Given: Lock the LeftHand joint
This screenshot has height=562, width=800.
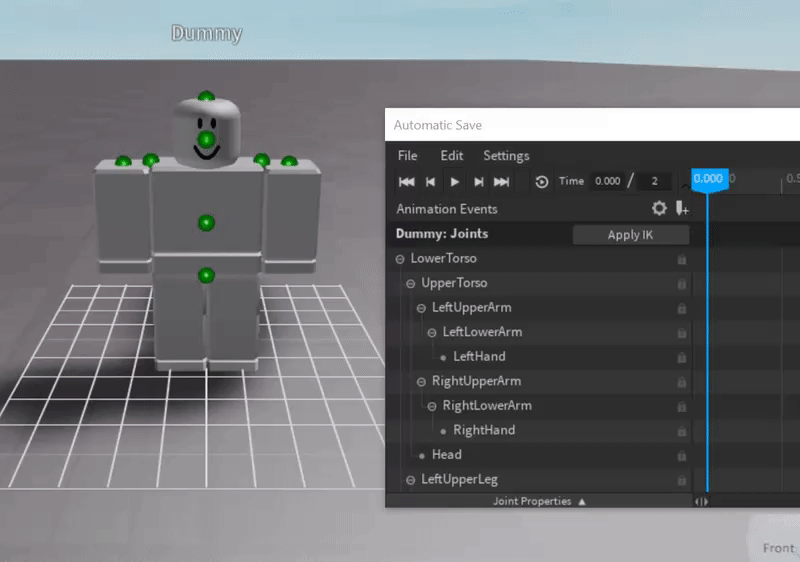Looking at the screenshot, I should pos(682,357).
